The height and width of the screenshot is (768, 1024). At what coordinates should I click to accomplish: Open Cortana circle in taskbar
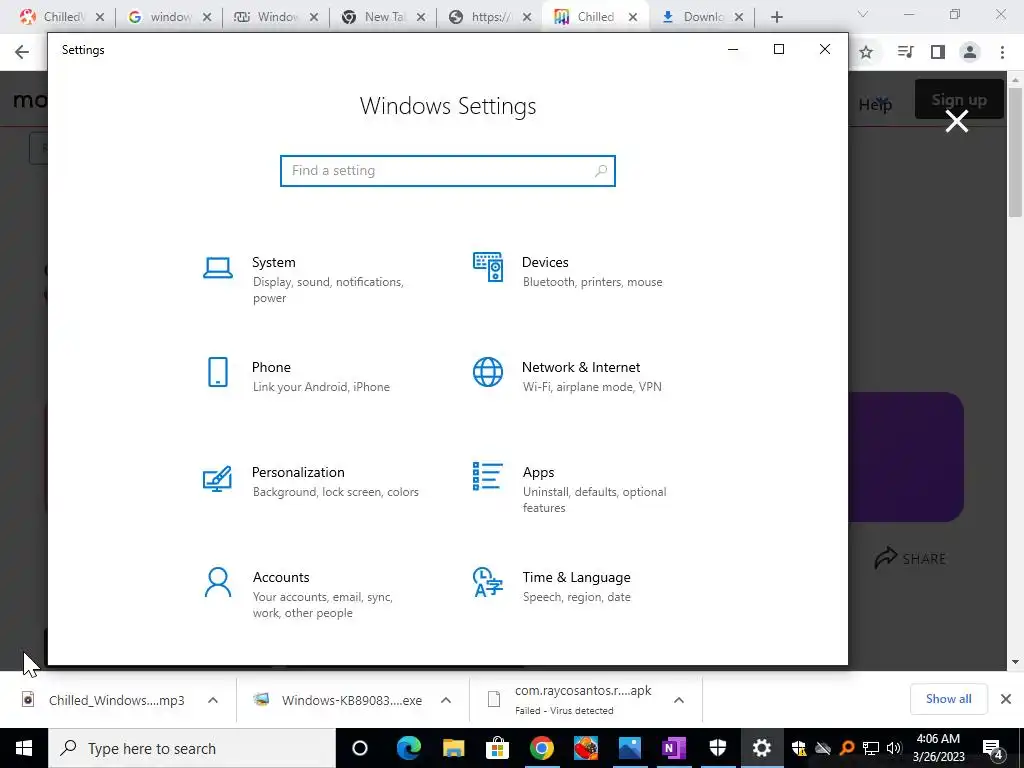[360, 748]
